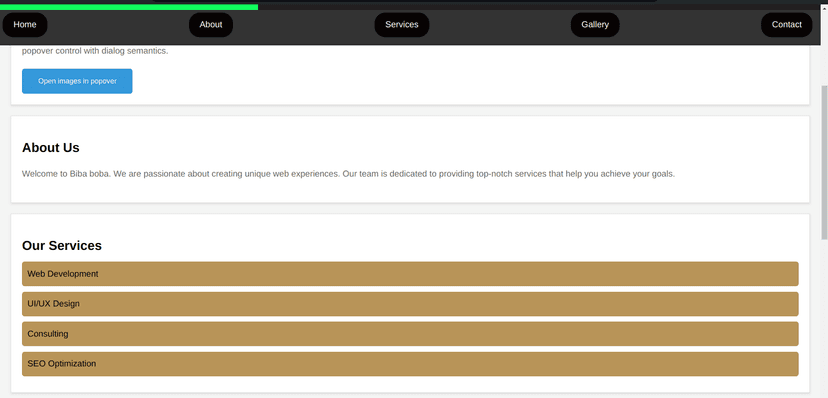Click the Our Services heading

point(62,246)
